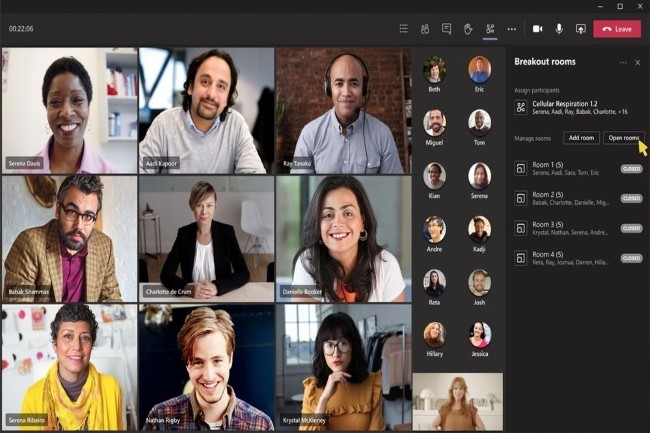Click the Room 1 door icon
650x433 pixels.
click(521, 168)
